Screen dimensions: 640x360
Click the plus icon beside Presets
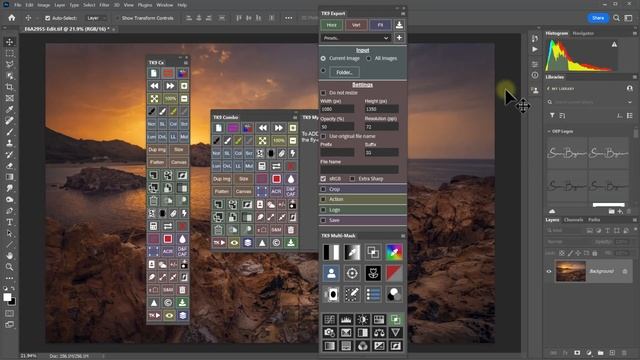pos(399,38)
